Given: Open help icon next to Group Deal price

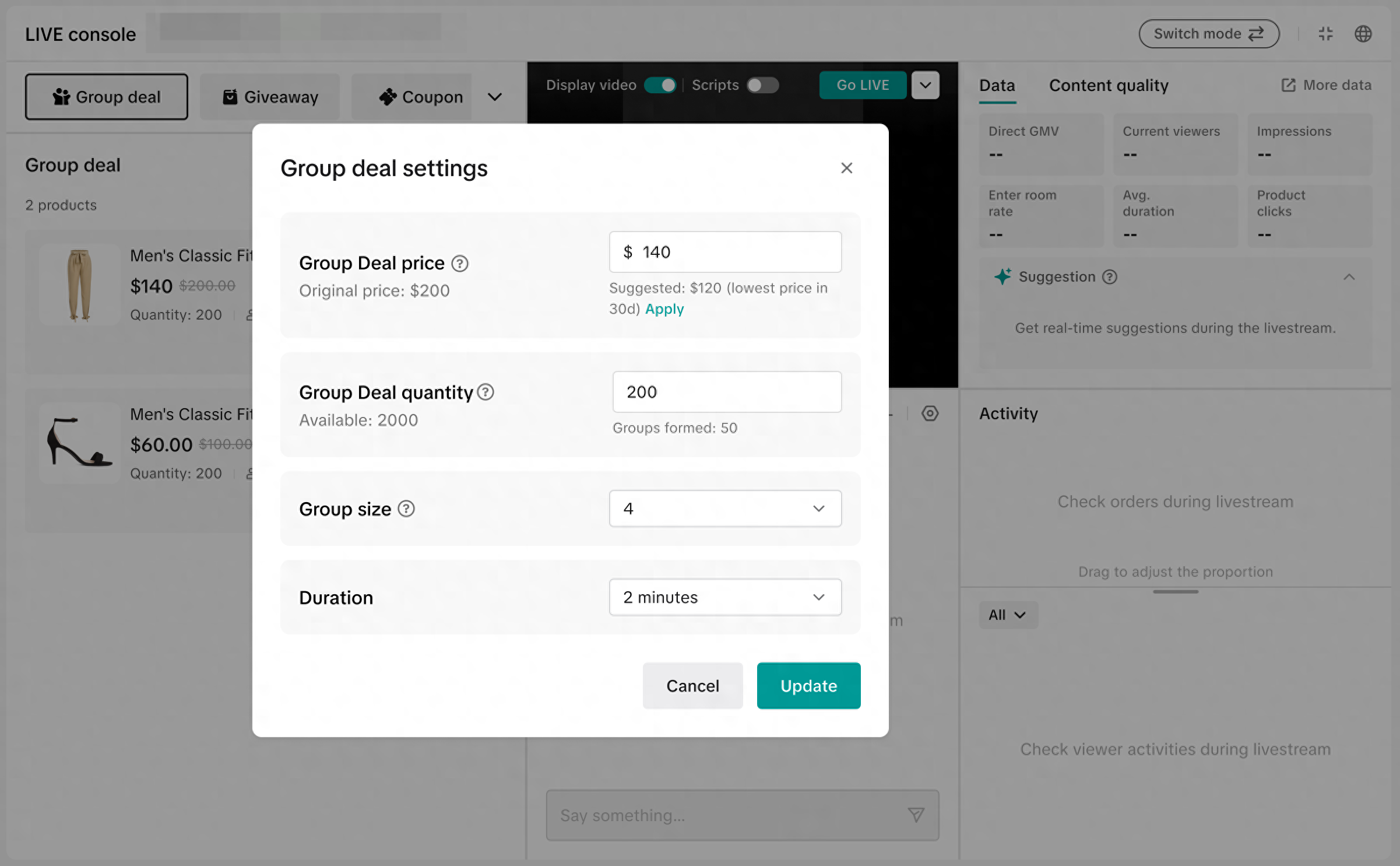Looking at the screenshot, I should [x=460, y=264].
